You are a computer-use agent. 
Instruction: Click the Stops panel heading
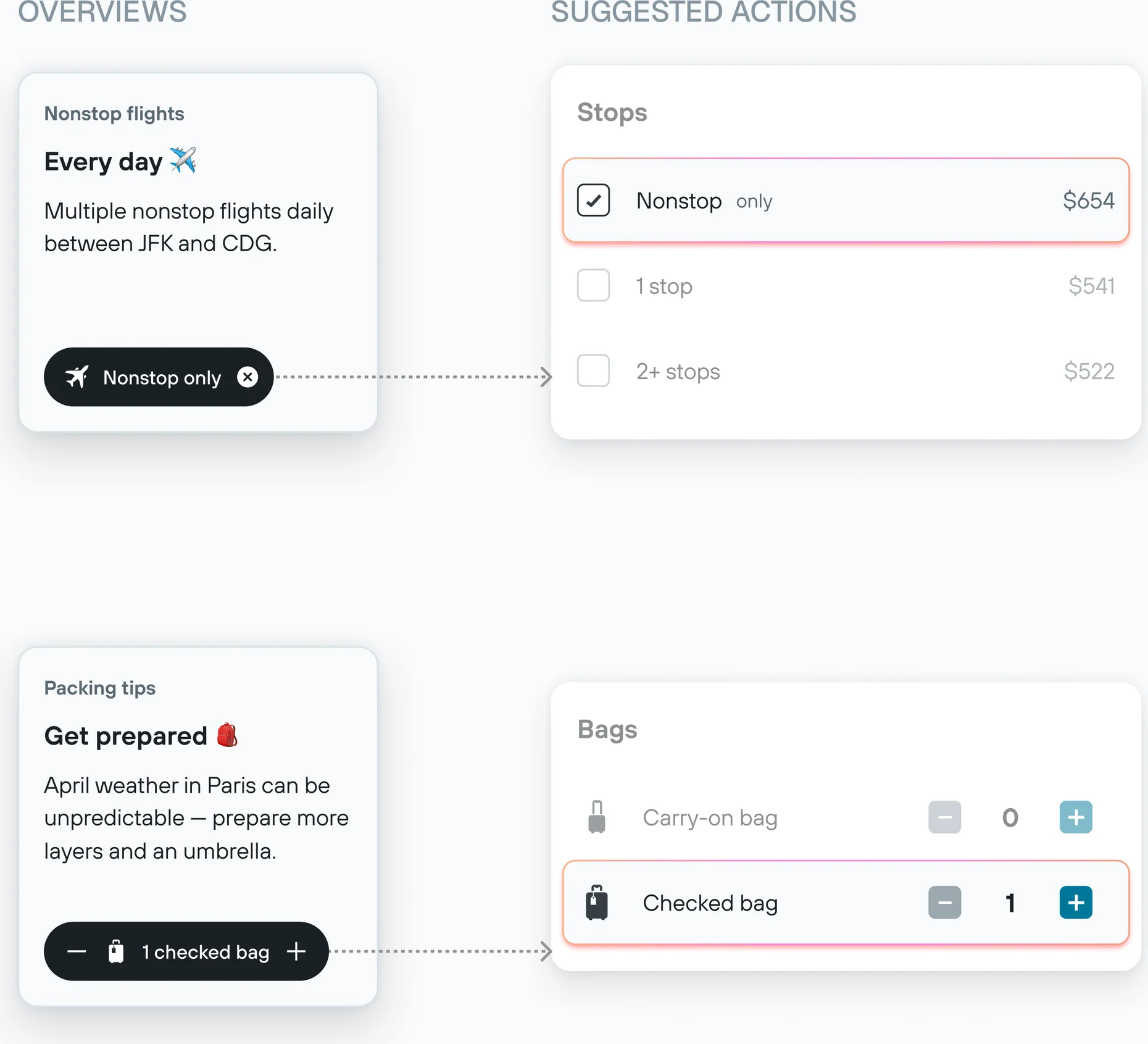[x=612, y=112]
